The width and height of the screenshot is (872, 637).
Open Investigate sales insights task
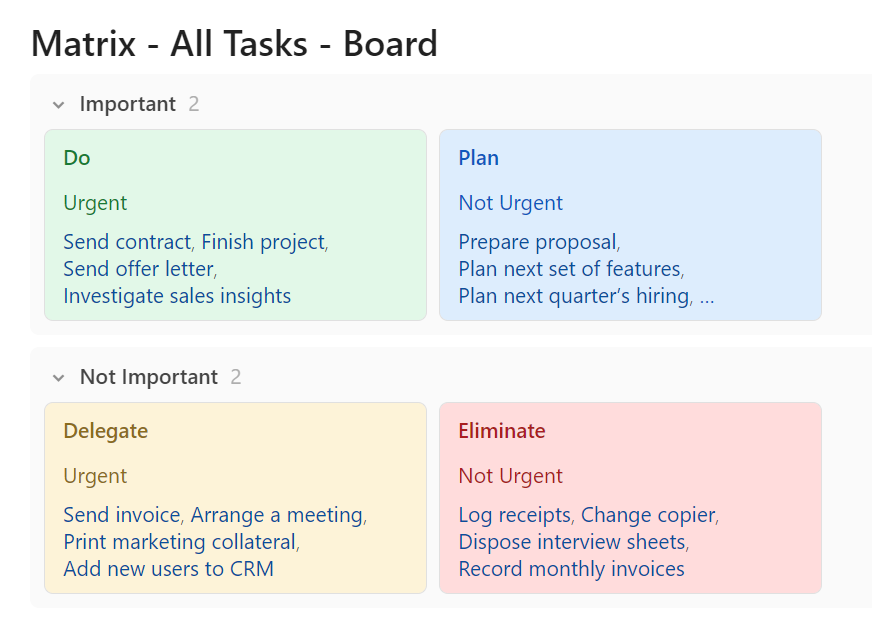(x=177, y=296)
